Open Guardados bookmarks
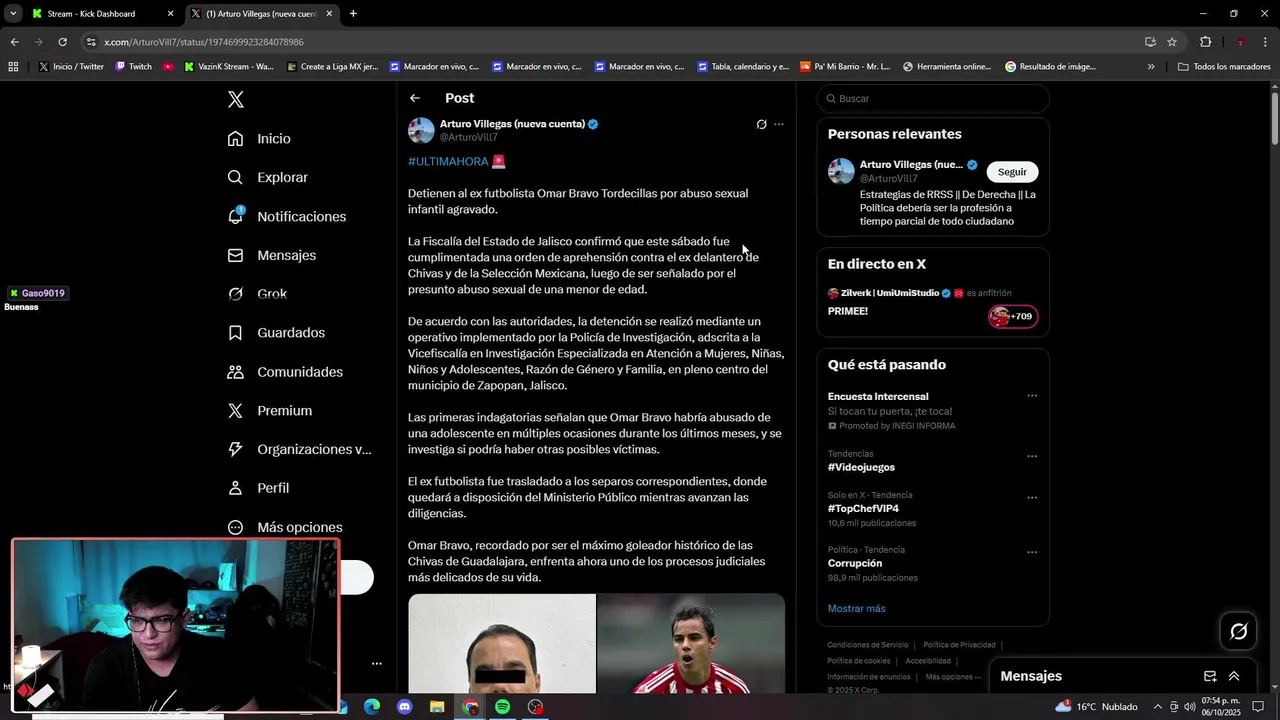The width and height of the screenshot is (1280, 720). (x=275, y=333)
